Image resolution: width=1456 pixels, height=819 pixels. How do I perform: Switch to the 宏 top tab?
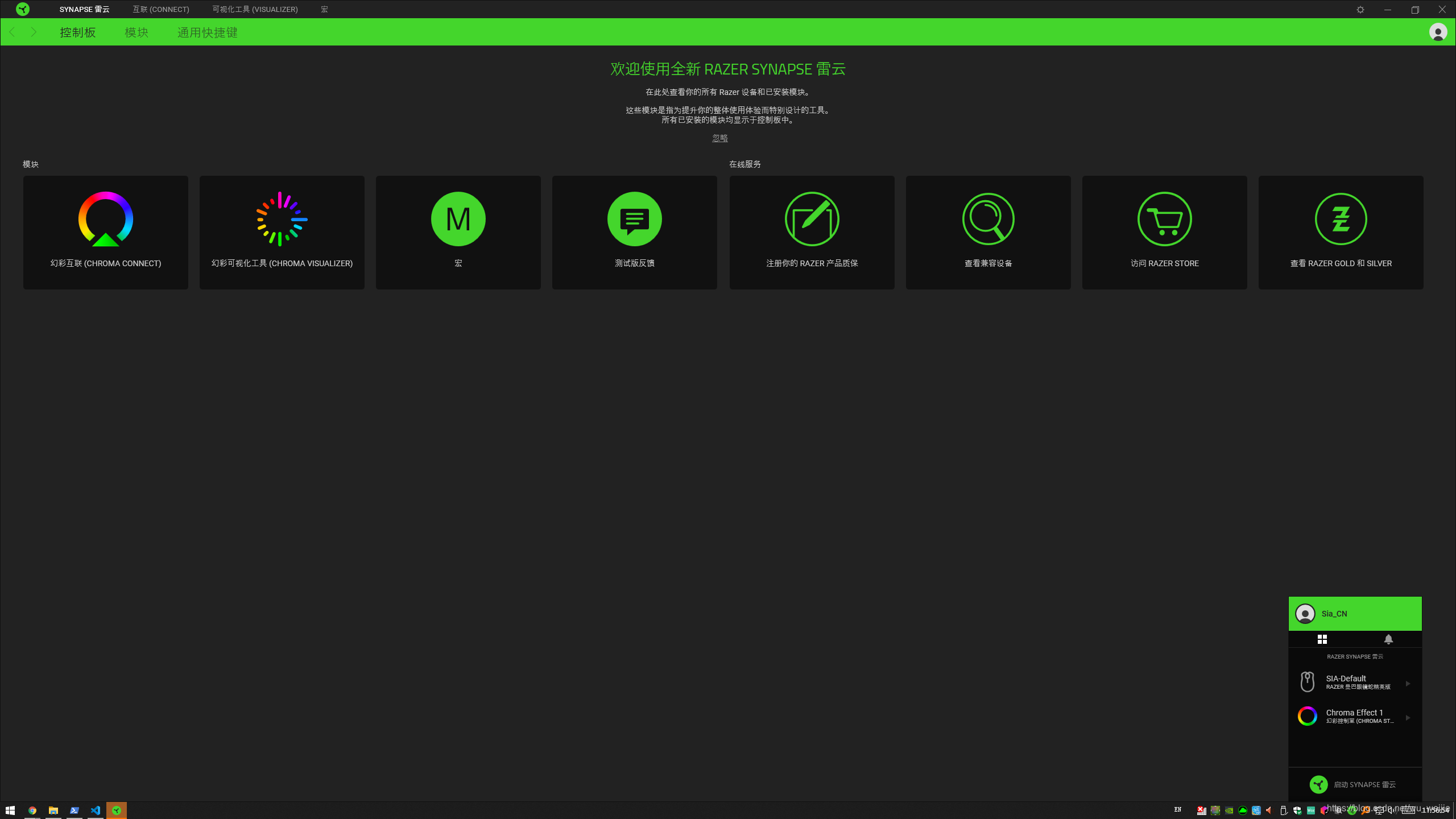coord(324,9)
